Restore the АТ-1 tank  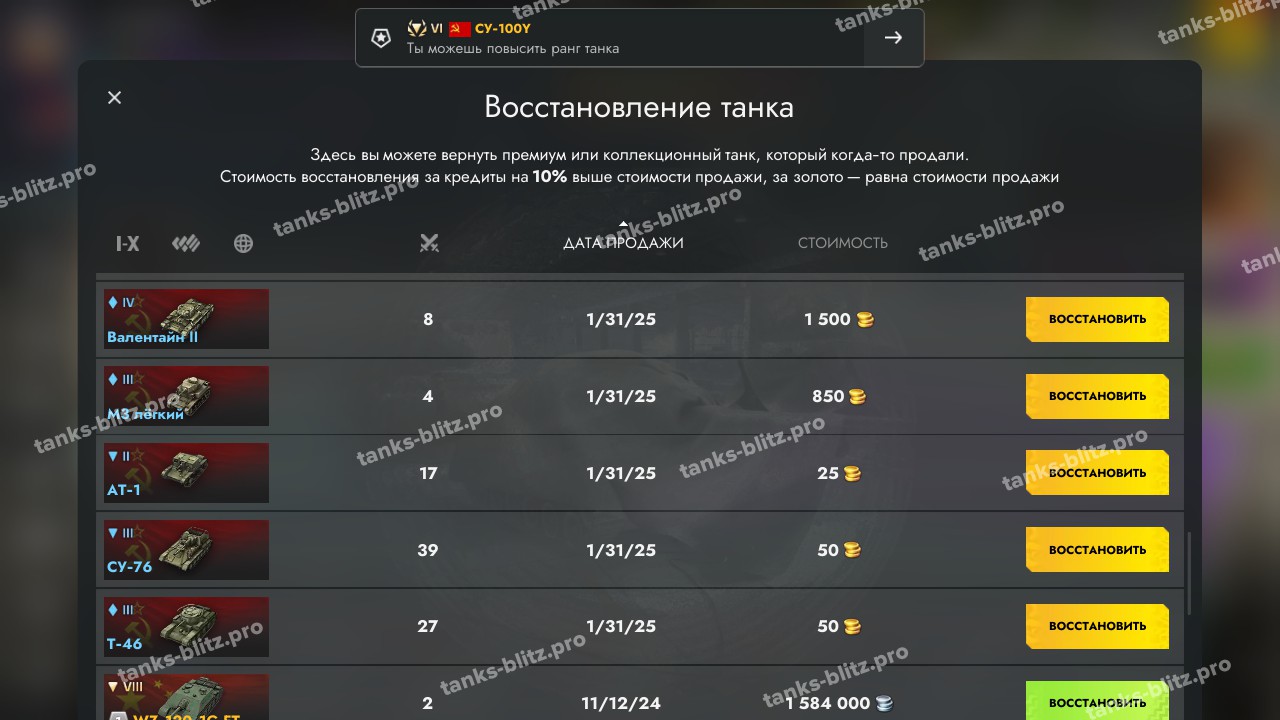tap(1097, 473)
